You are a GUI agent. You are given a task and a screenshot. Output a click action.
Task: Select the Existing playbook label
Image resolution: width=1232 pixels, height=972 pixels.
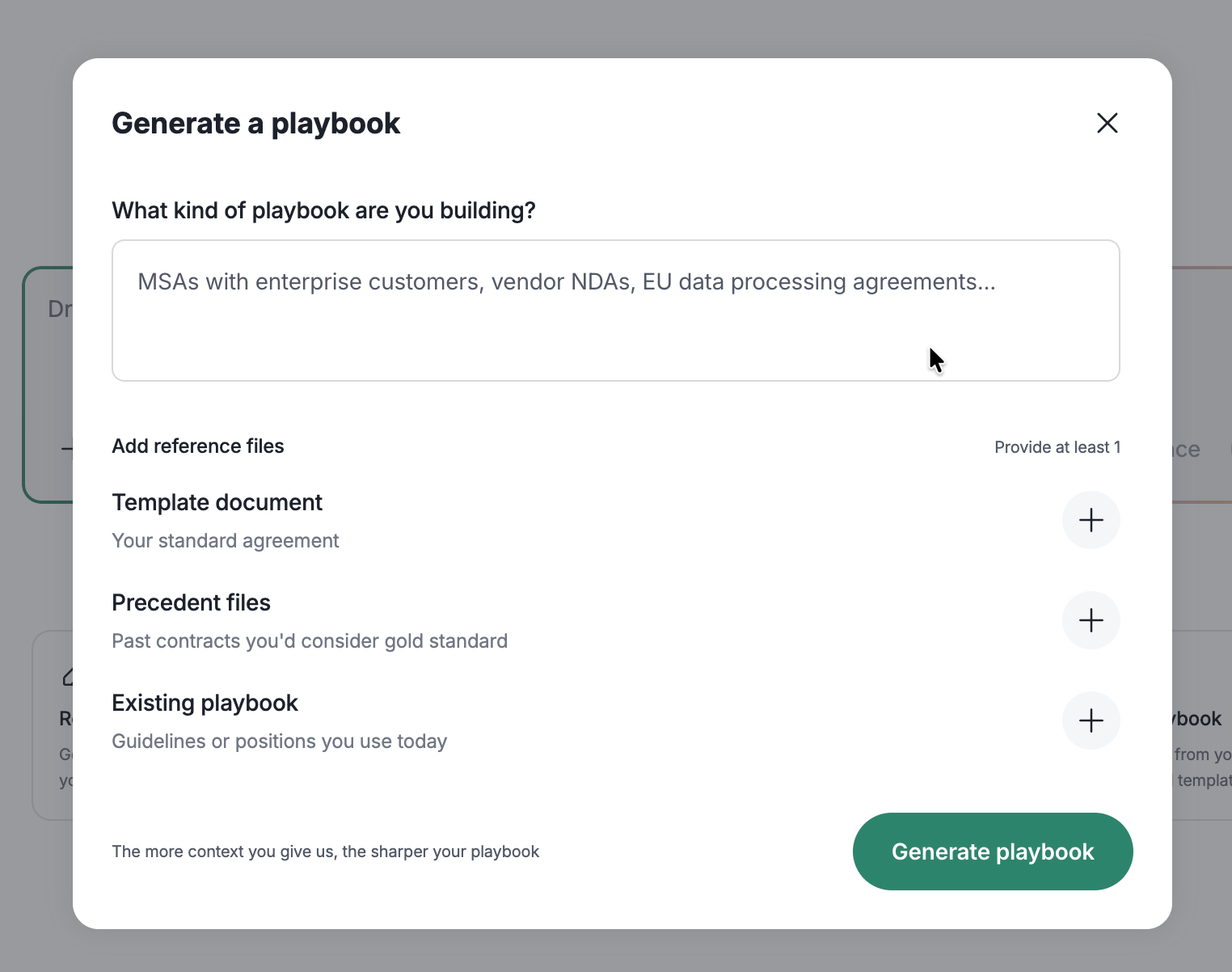[x=205, y=703]
